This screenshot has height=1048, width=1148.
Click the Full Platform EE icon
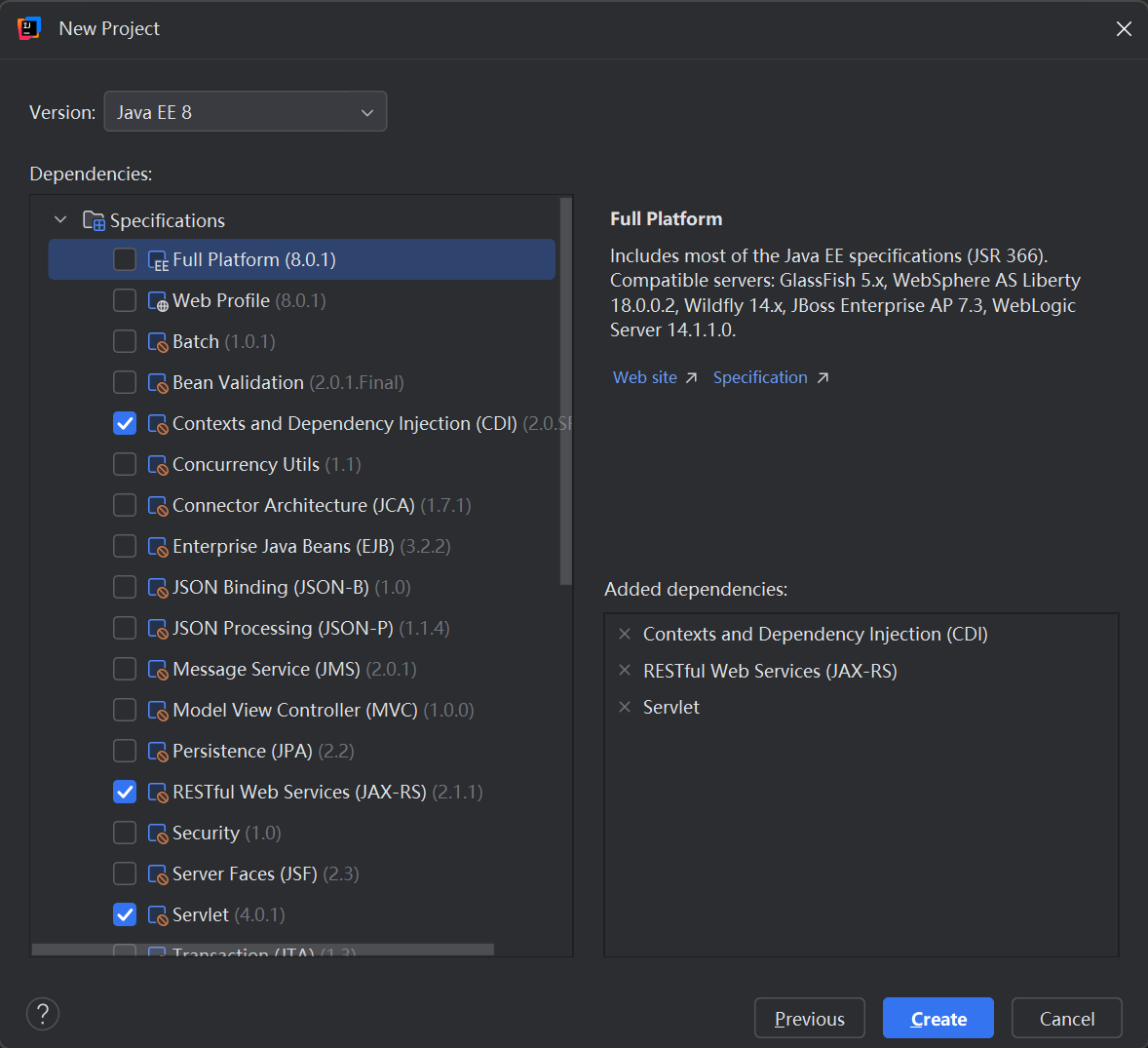pyautogui.click(x=158, y=260)
